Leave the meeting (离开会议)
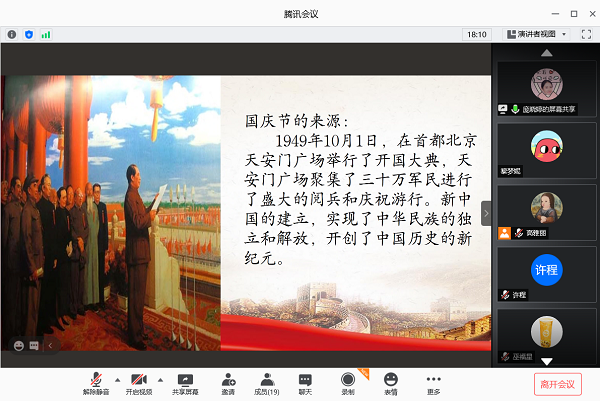Screen dimensions: 600x401 pos(558,384)
